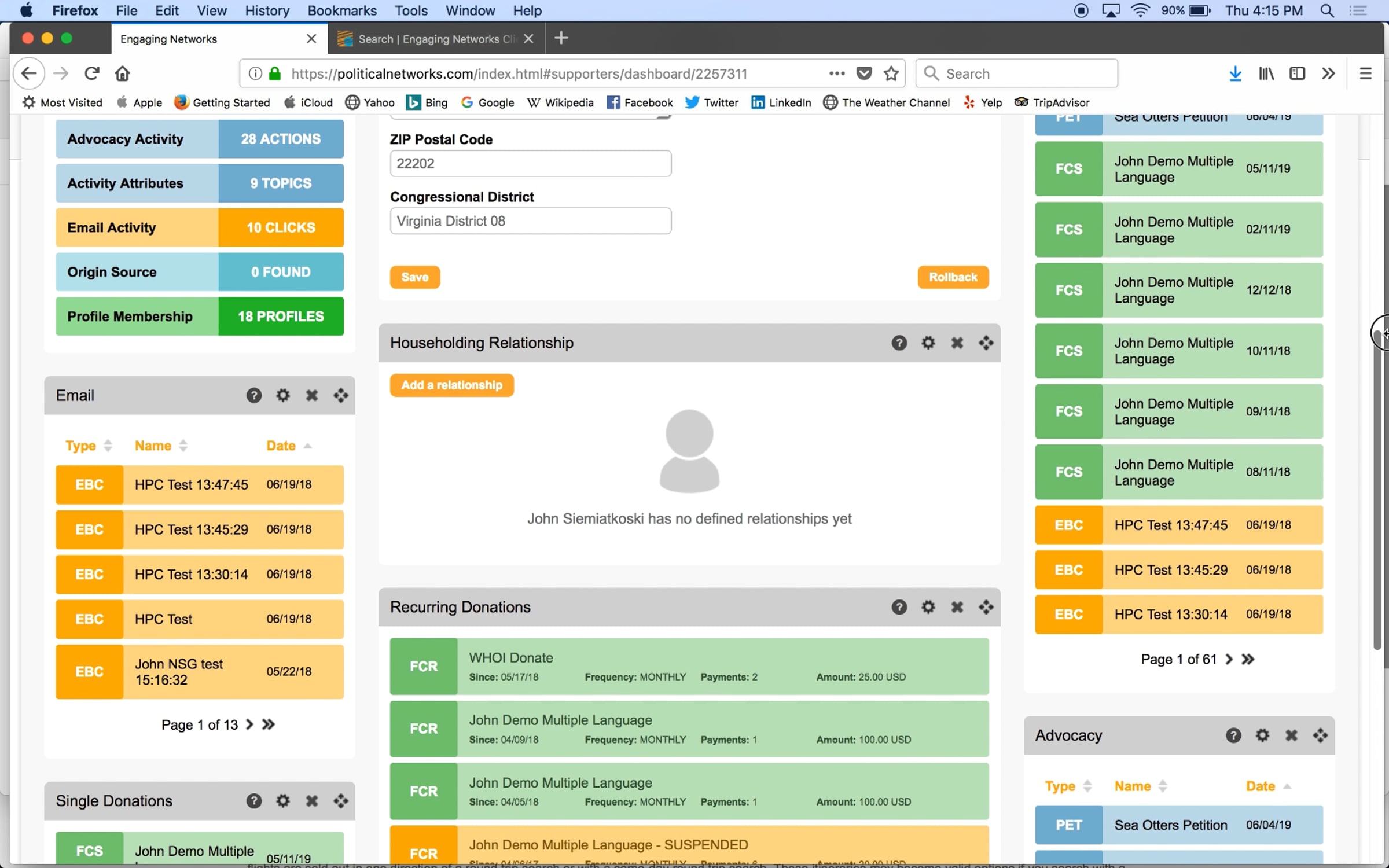1389x868 pixels.
Task: Click the move handle on Advocacy panel
Action: click(1320, 735)
